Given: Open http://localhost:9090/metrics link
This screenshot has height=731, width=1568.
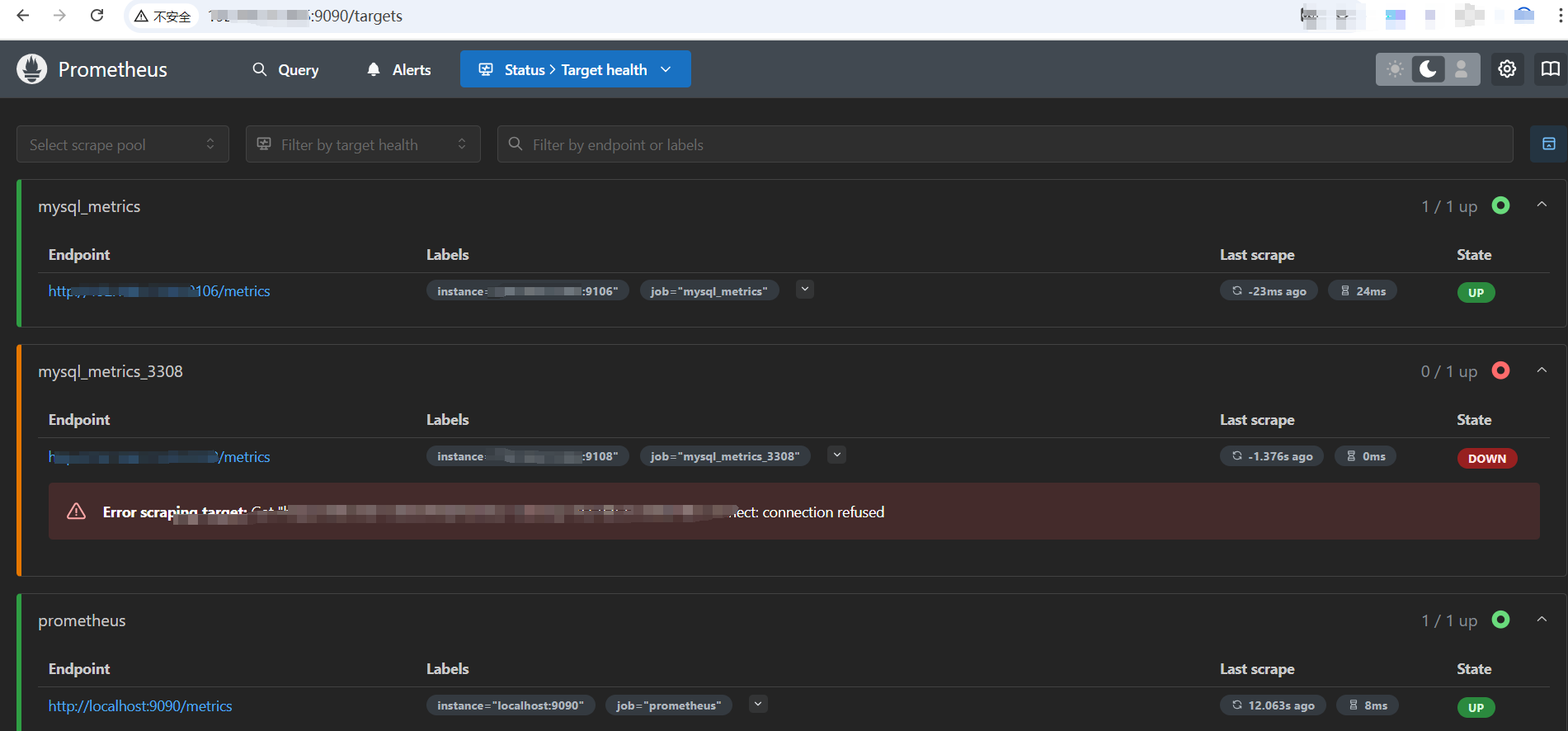Looking at the screenshot, I should pyautogui.click(x=140, y=706).
